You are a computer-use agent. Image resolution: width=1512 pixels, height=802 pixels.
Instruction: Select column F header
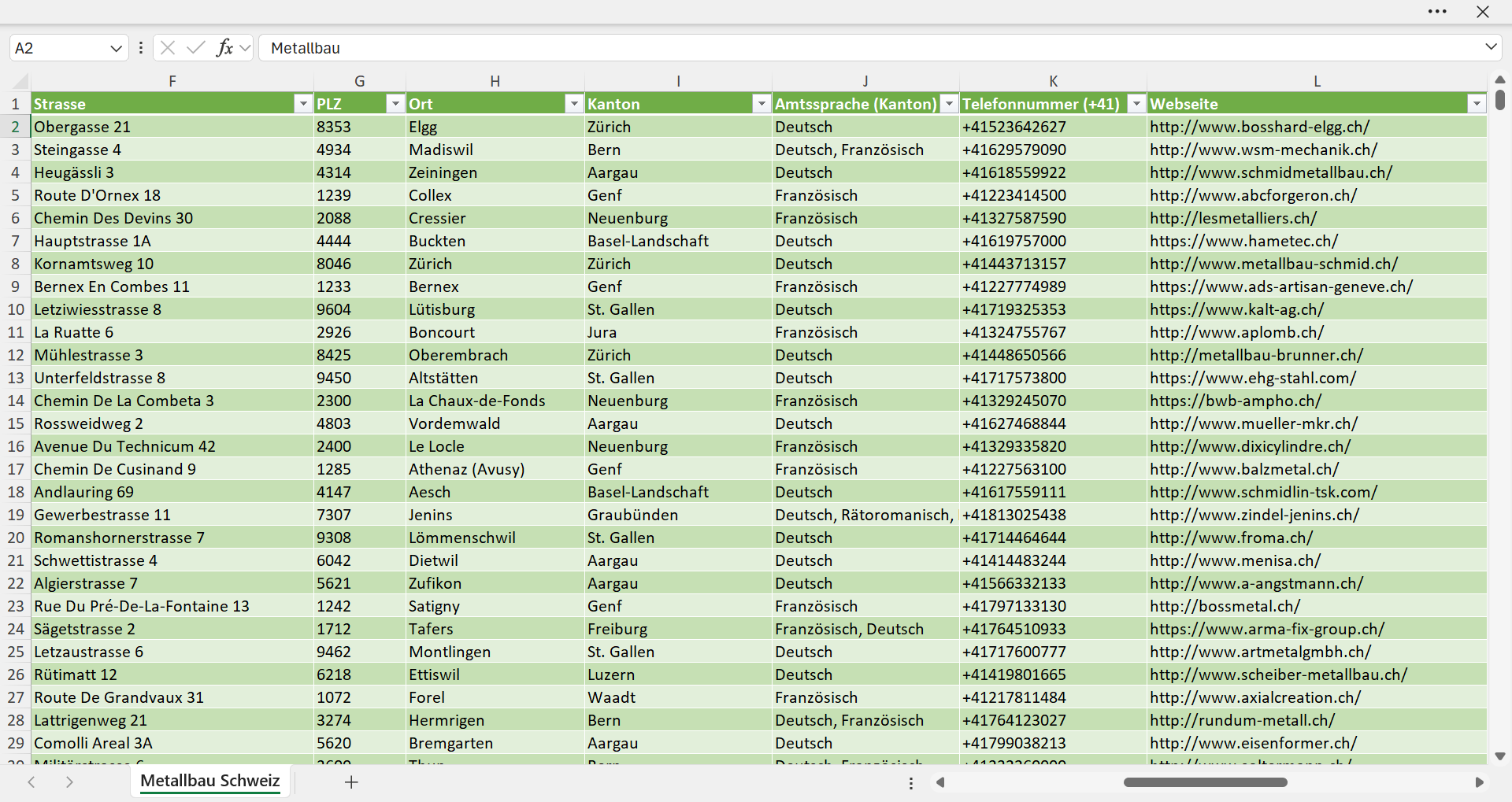click(172, 81)
